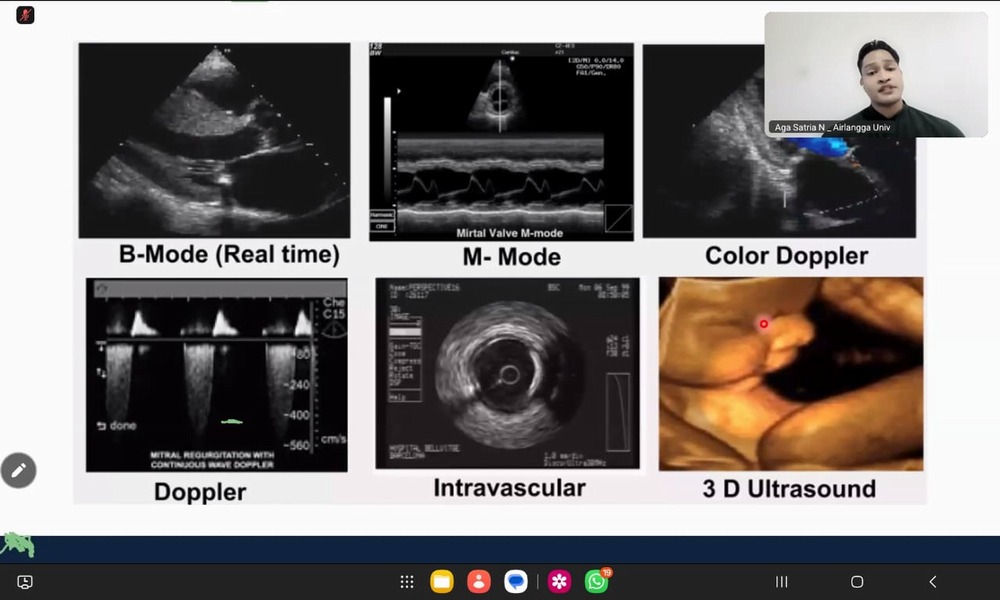Click the Intravascular ultrasound image
This screenshot has height=600, width=1000.
point(507,373)
